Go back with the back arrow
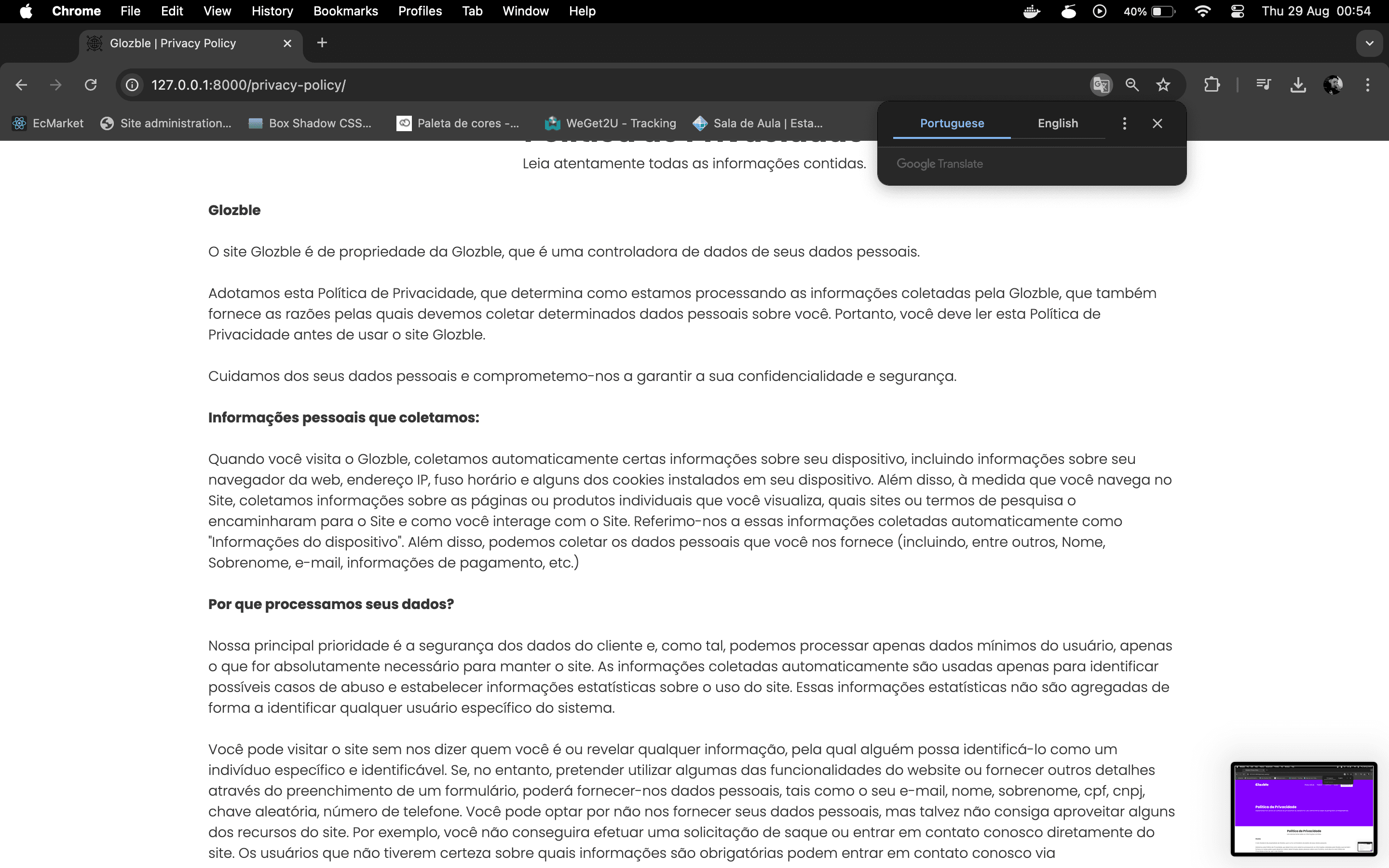Viewport: 1389px width, 868px height. [x=21, y=85]
